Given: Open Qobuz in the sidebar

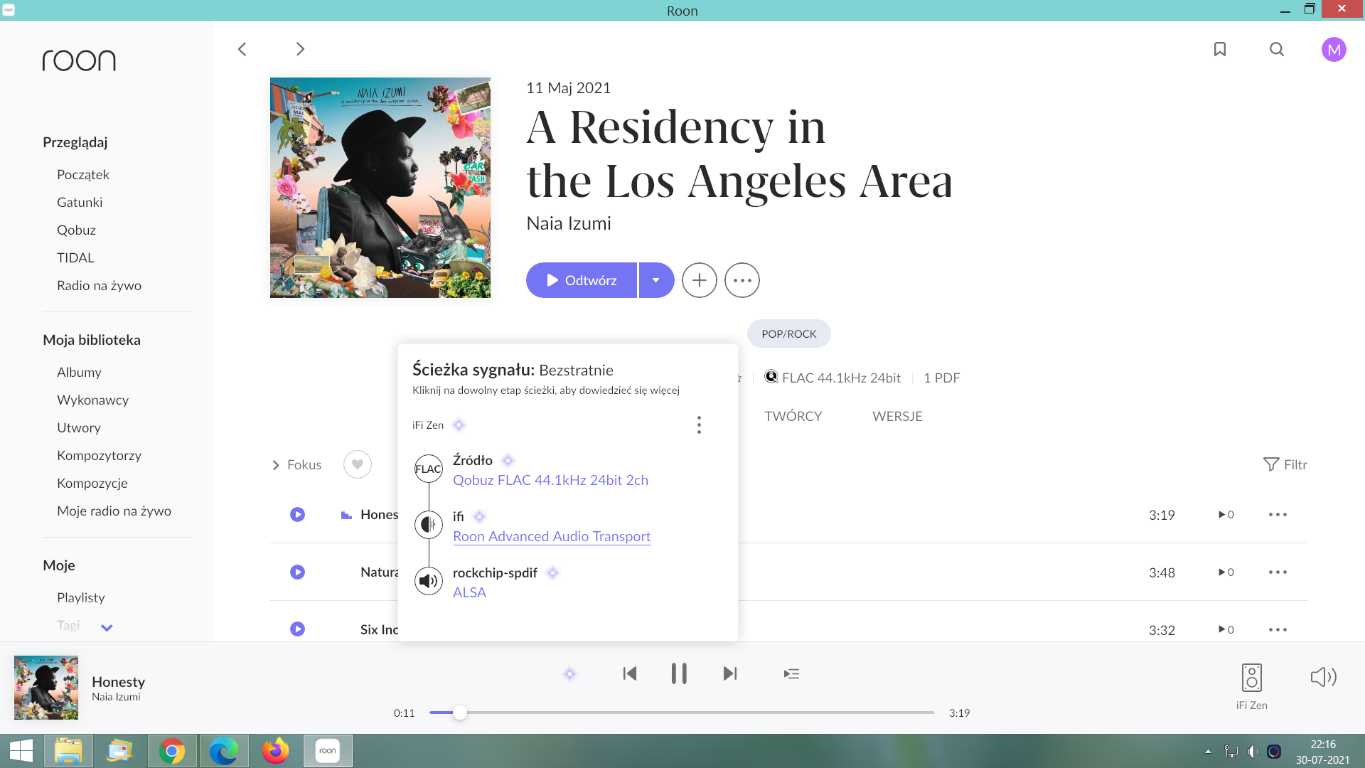Looking at the screenshot, I should click(x=76, y=230).
